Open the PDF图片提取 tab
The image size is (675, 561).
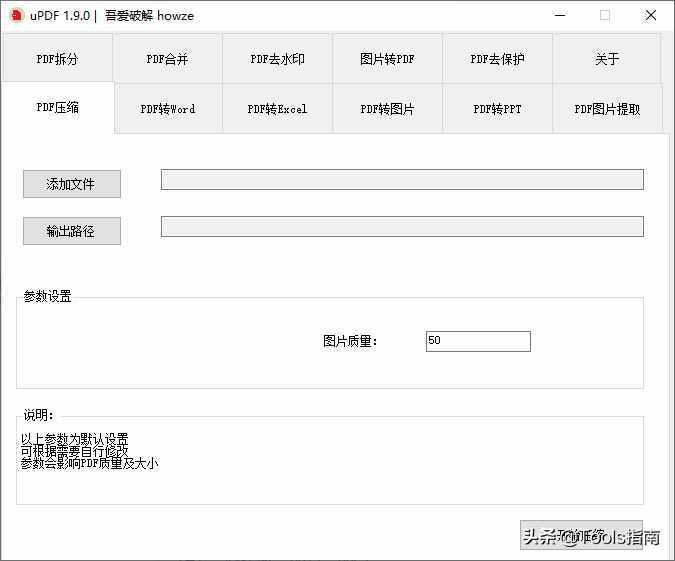tap(607, 109)
